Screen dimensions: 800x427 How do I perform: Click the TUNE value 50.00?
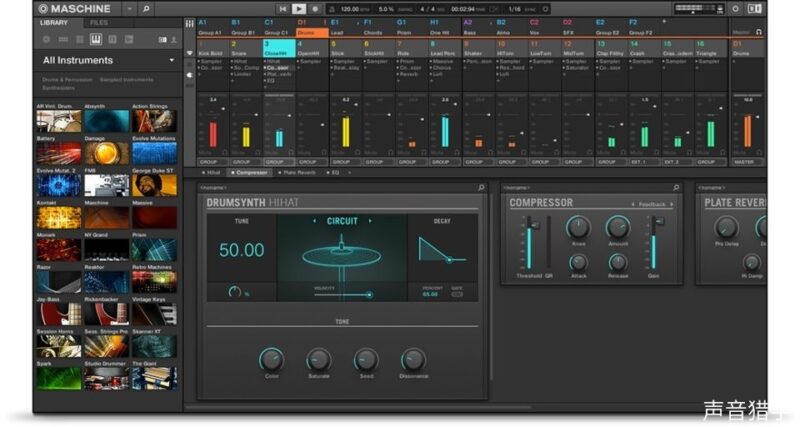242,250
